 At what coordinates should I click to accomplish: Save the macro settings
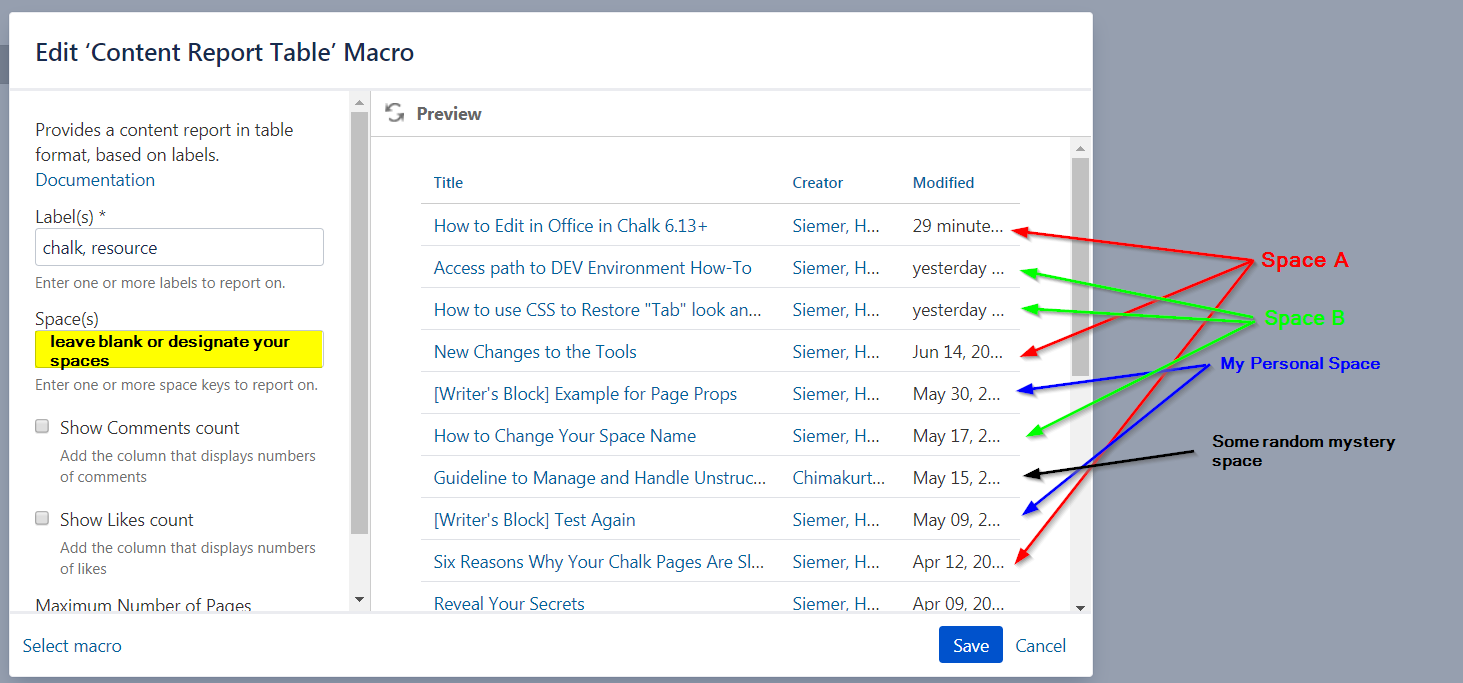(970, 645)
